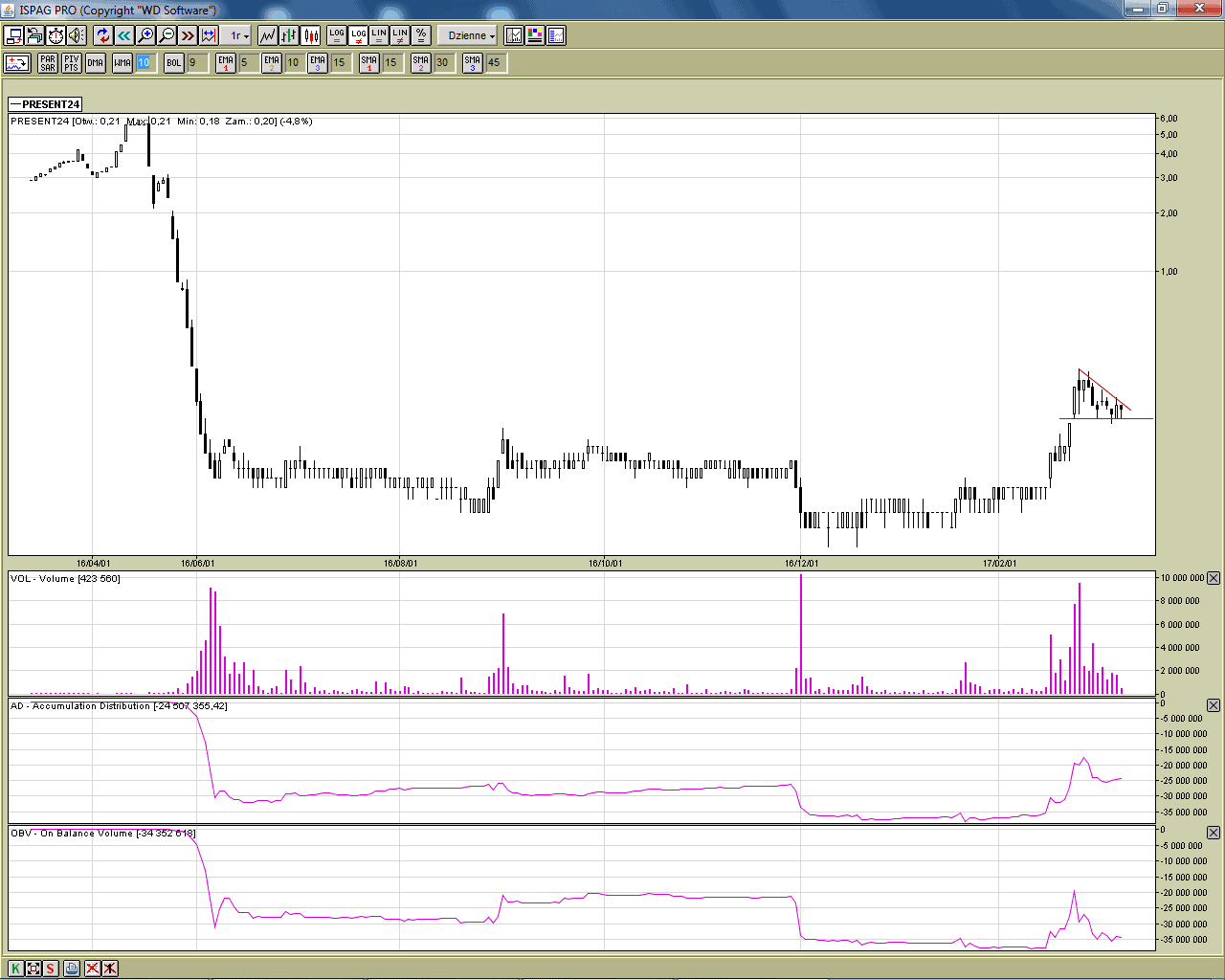Image resolution: width=1225 pixels, height=980 pixels.
Task: Click the speaker sound icon
Action: click(x=77, y=35)
